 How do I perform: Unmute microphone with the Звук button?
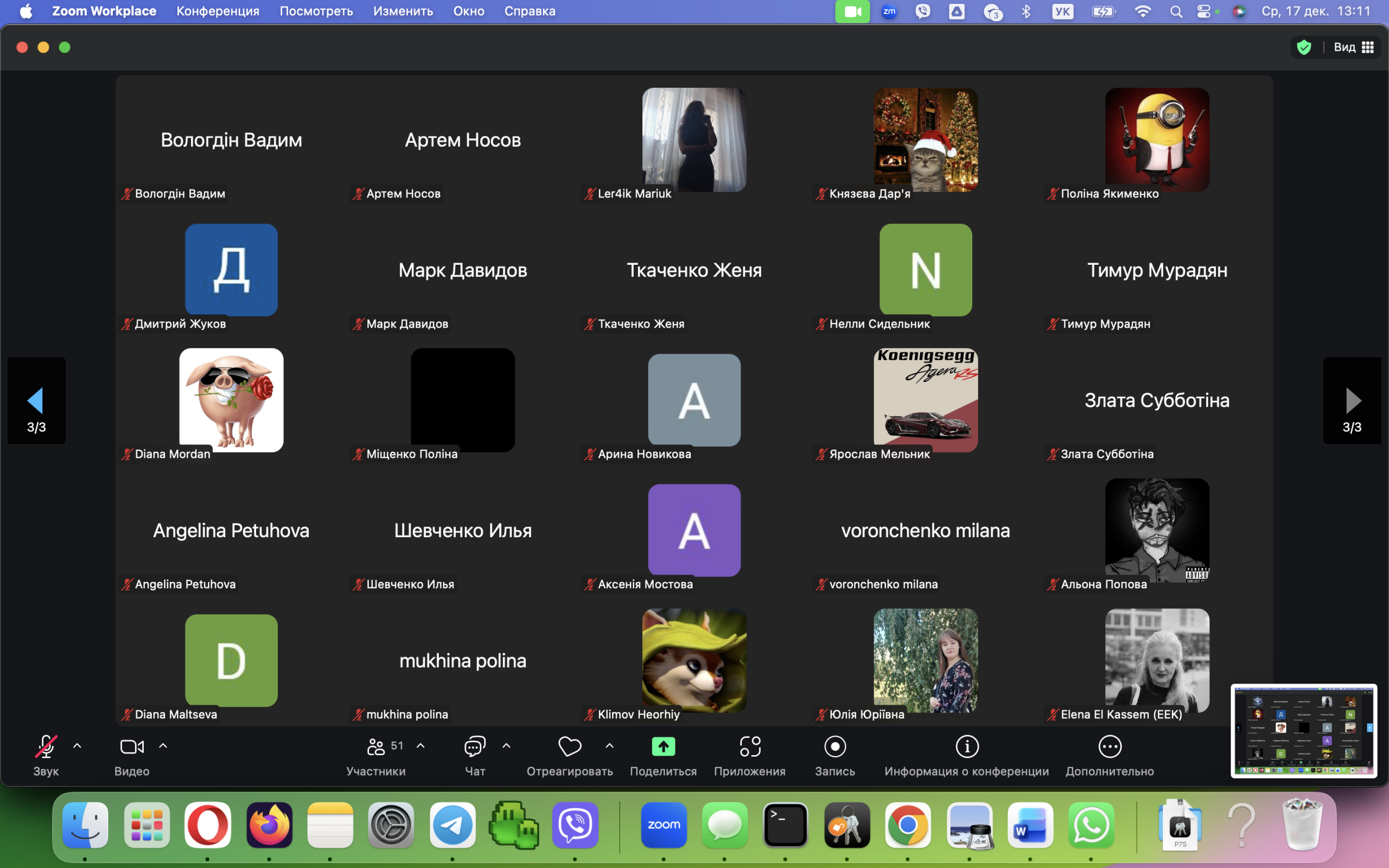click(x=46, y=746)
